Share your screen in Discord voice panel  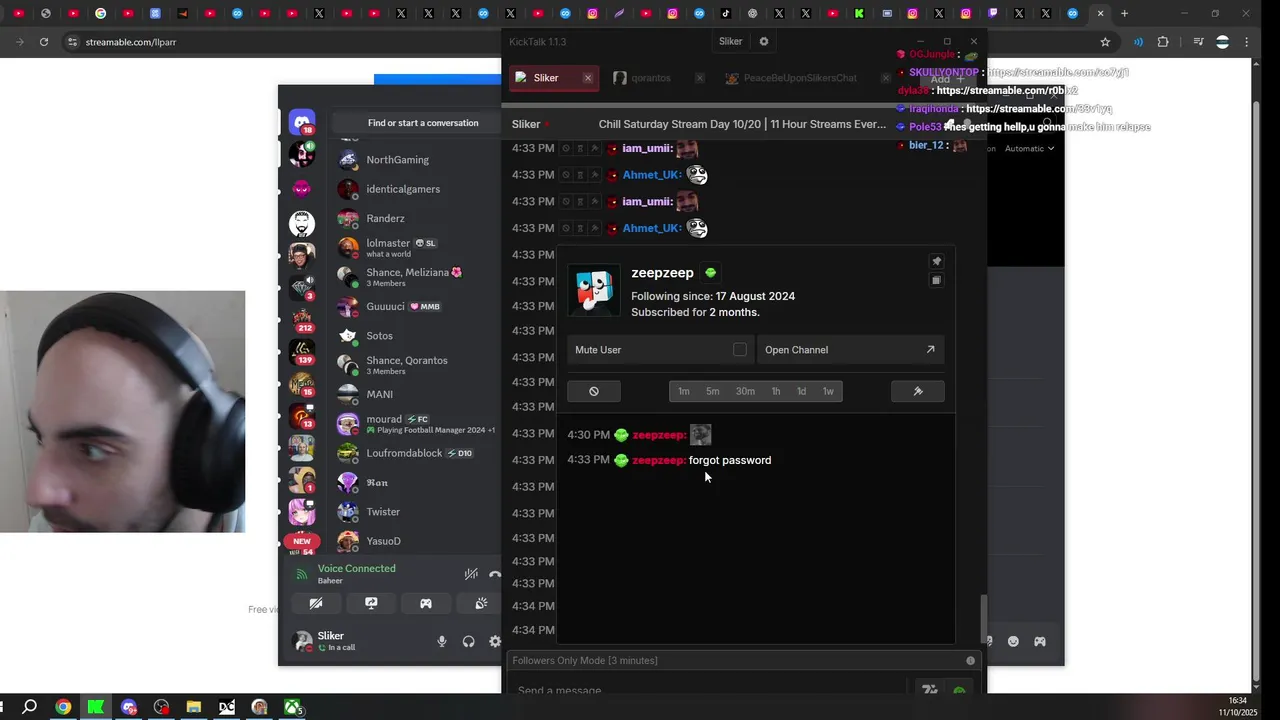click(371, 603)
